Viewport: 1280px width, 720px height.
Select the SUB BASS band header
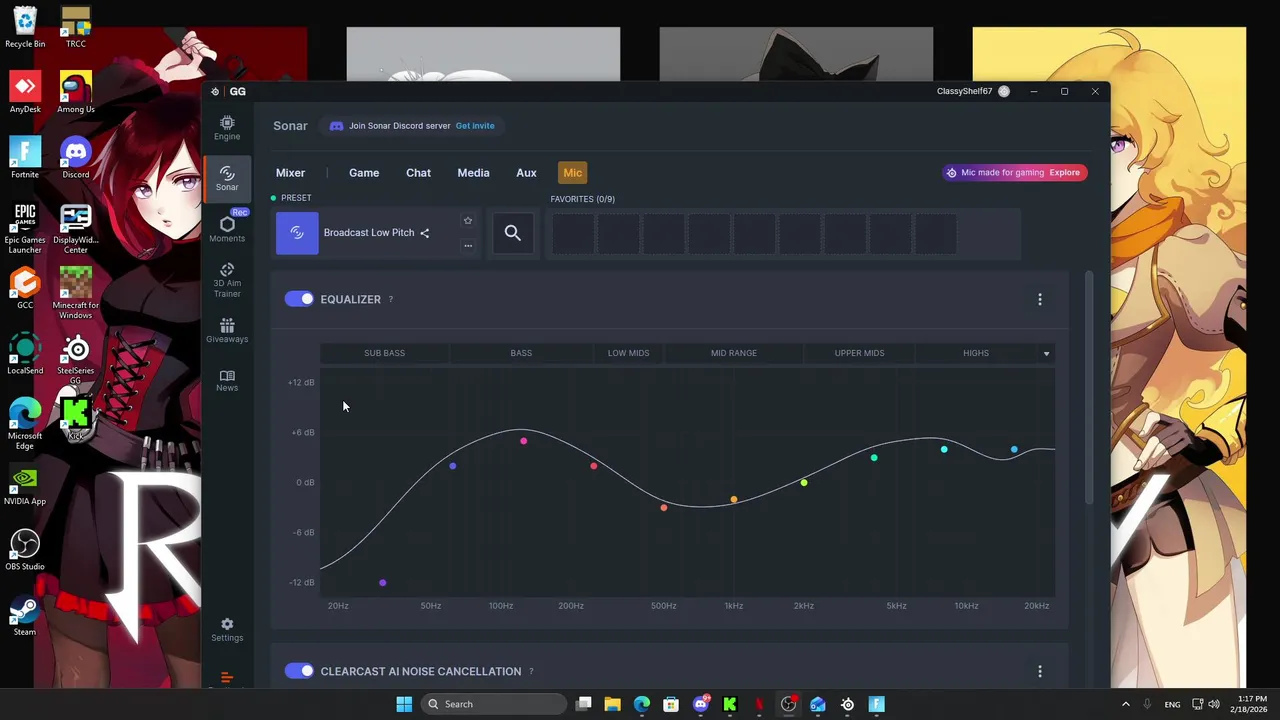point(384,353)
